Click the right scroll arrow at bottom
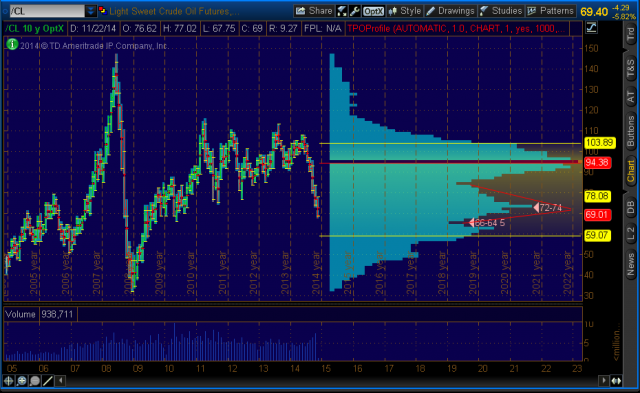The image size is (640, 393). coord(604,381)
